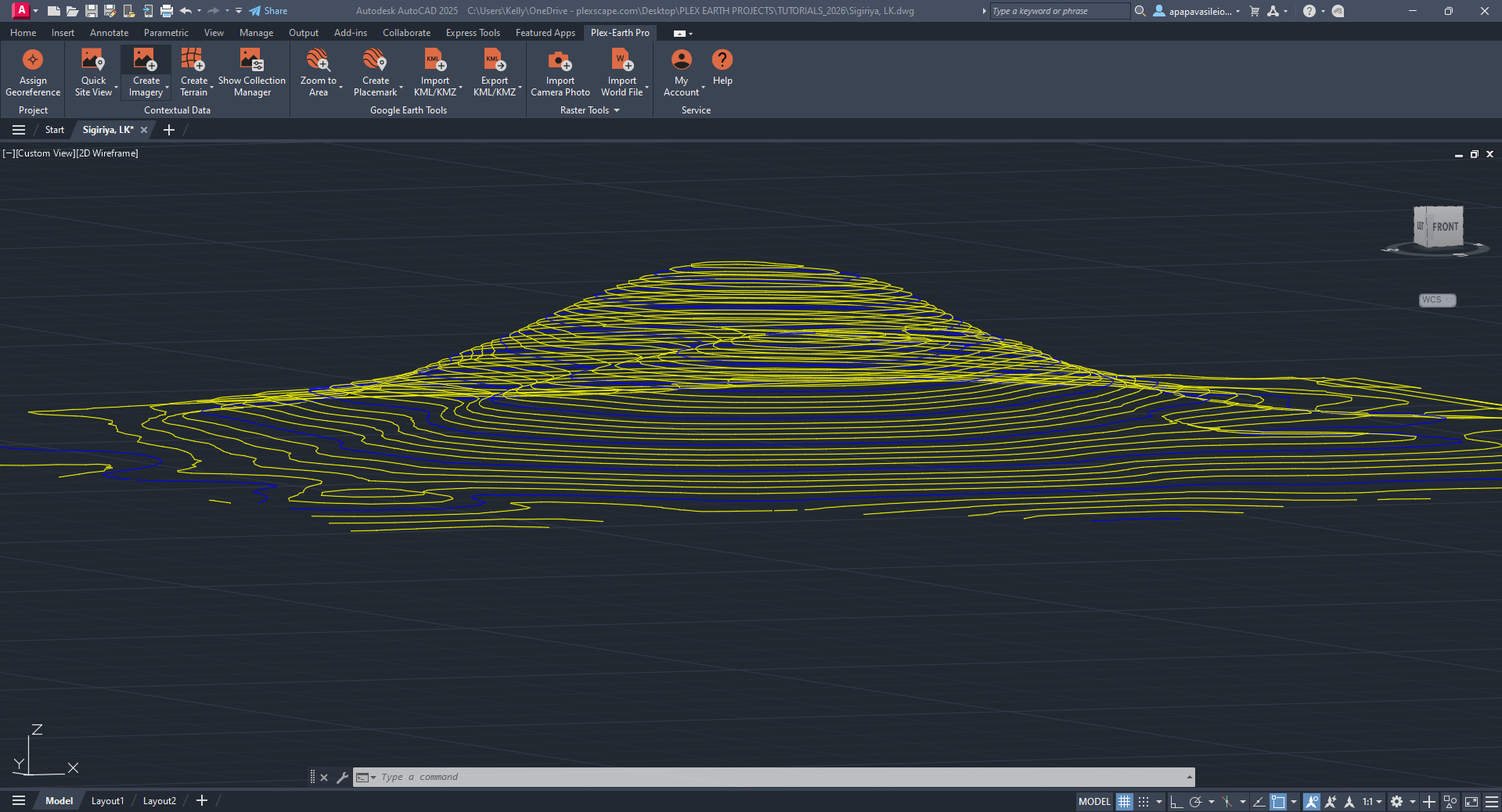The height and width of the screenshot is (812, 1502).
Task: Click the FRONT face of the ViewCube
Action: click(x=1445, y=227)
